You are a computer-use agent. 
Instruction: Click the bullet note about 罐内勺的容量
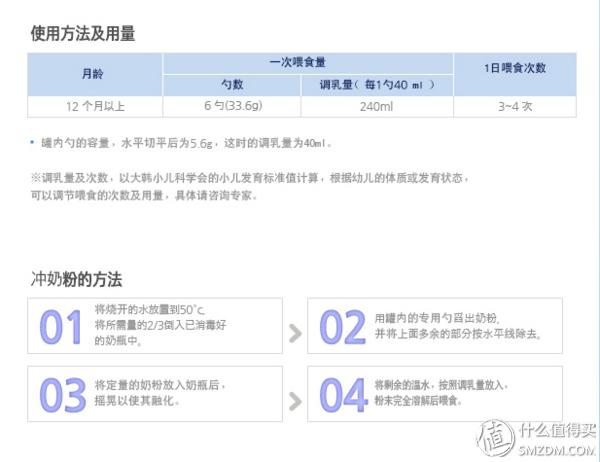[x=182, y=143]
